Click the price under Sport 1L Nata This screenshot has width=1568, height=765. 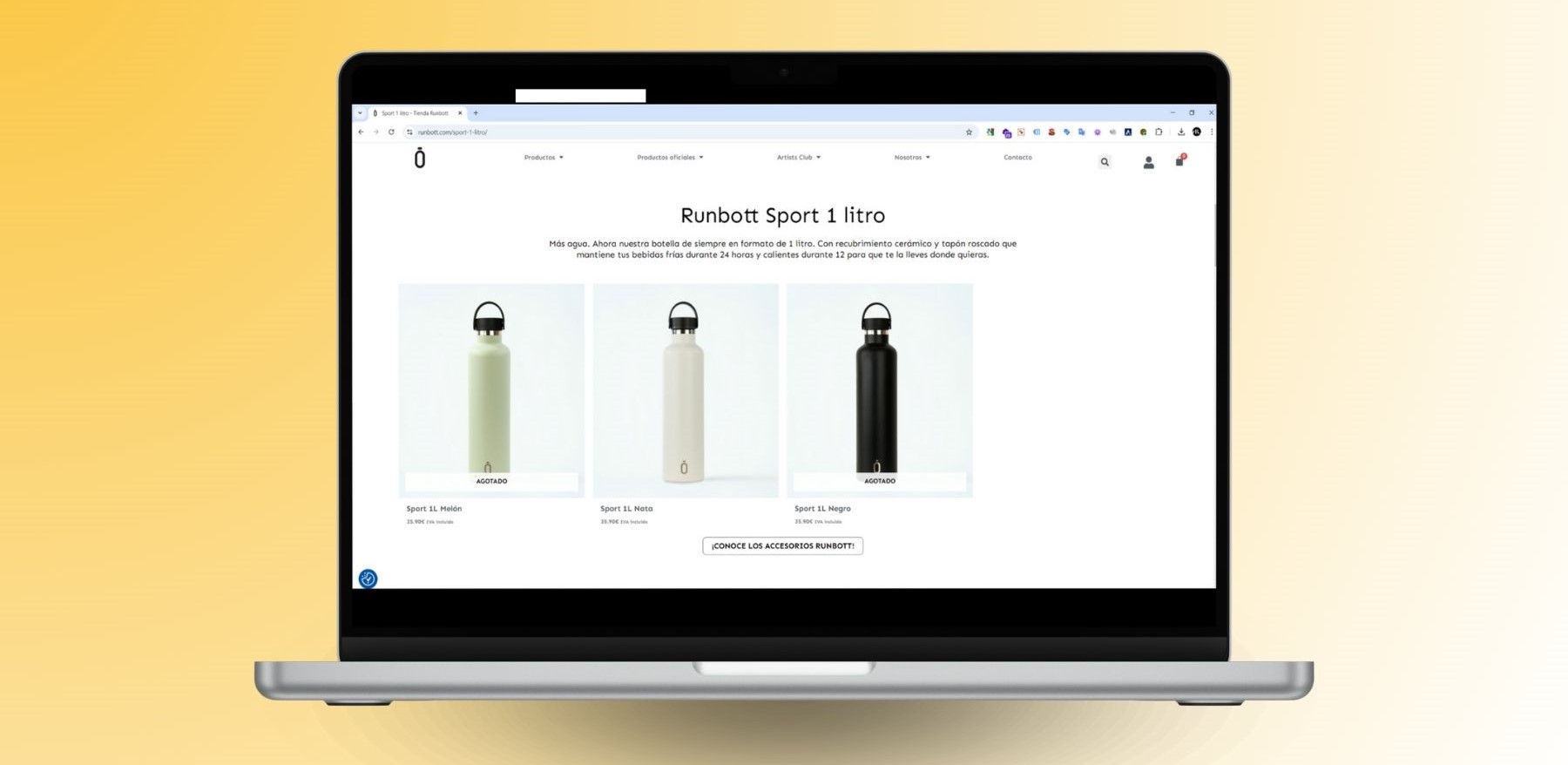(x=624, y=522)
